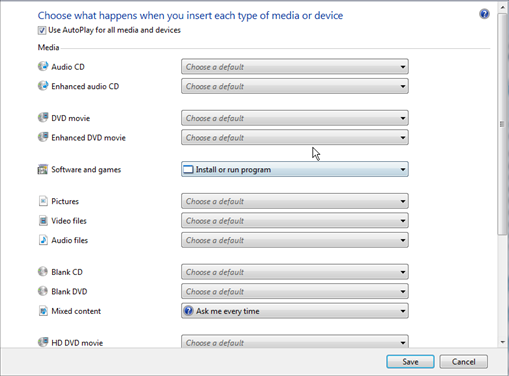Screen dimensions: 509x376
Task: Click the Audio files music note icon
Action: [43, 240]
